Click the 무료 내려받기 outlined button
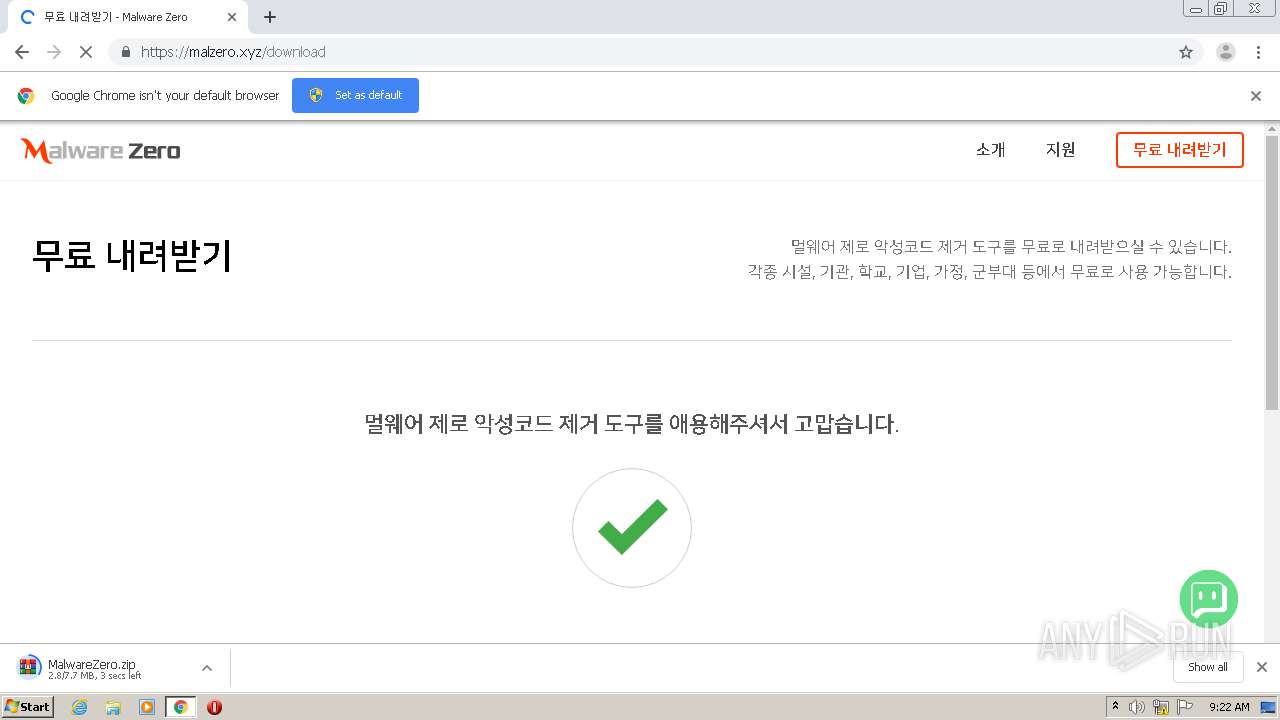Viewport: 1280px width, 720px height. coord(1180,150)
